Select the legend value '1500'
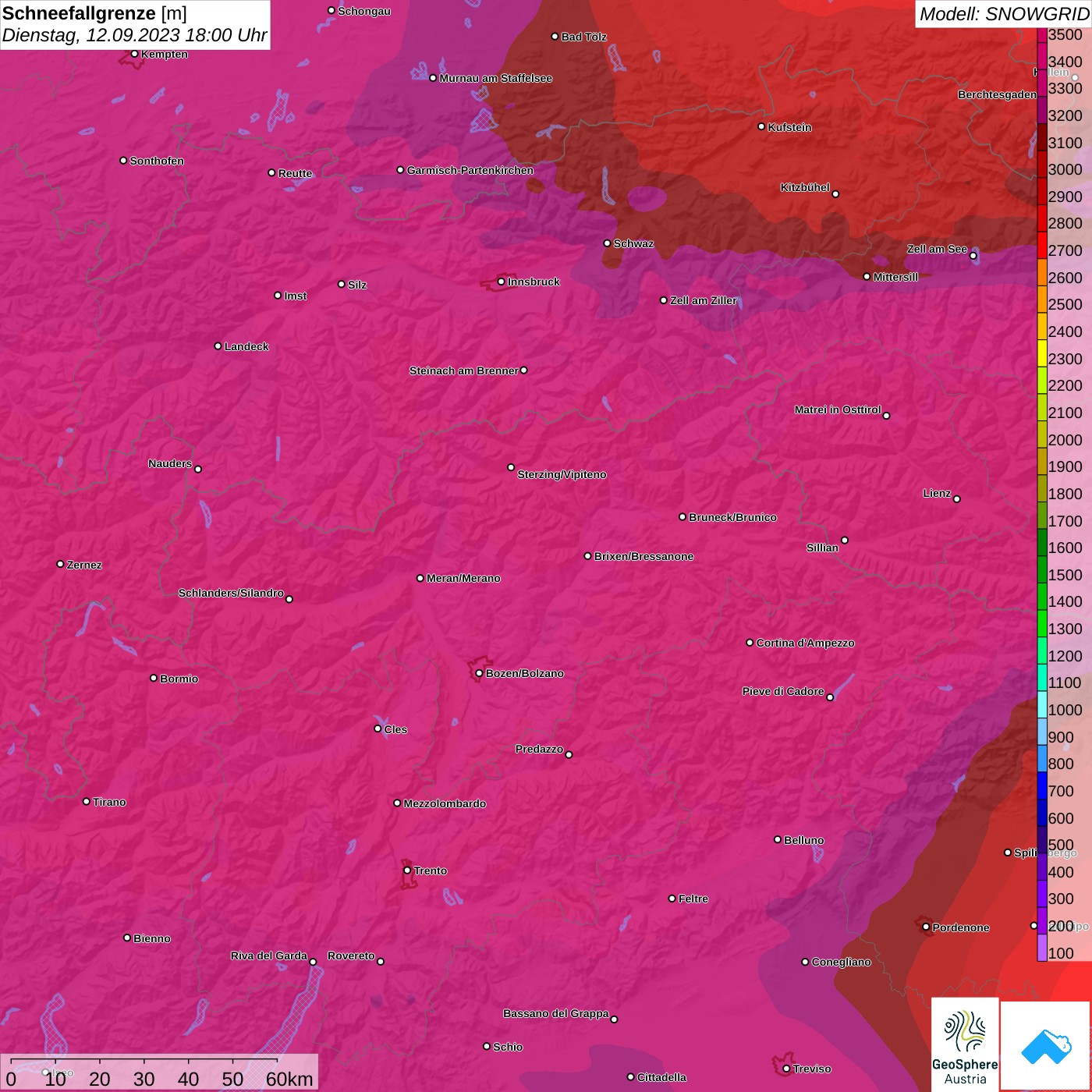The height and width of the screenshot is (1092, 1092). point(1065,576)
